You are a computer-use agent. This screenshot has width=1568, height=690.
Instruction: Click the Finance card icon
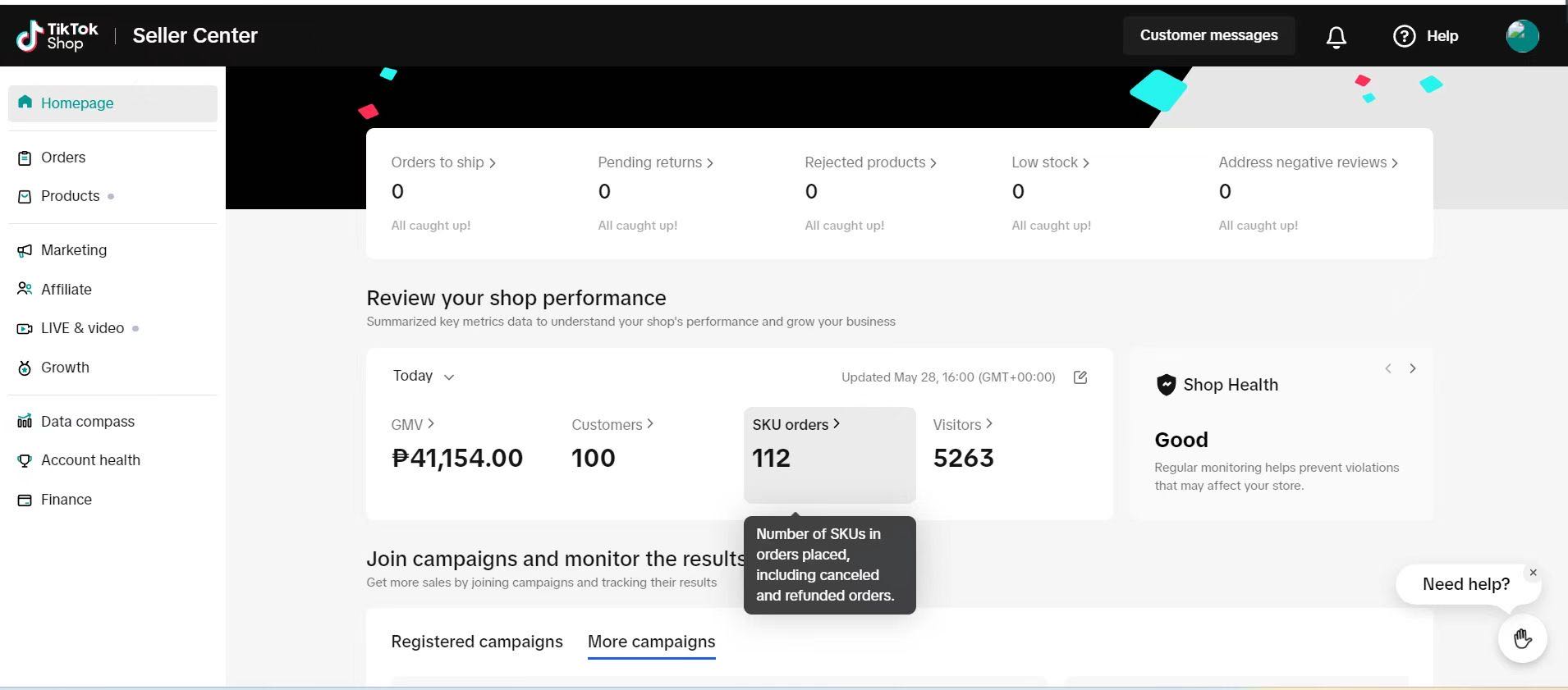point(25,500)
